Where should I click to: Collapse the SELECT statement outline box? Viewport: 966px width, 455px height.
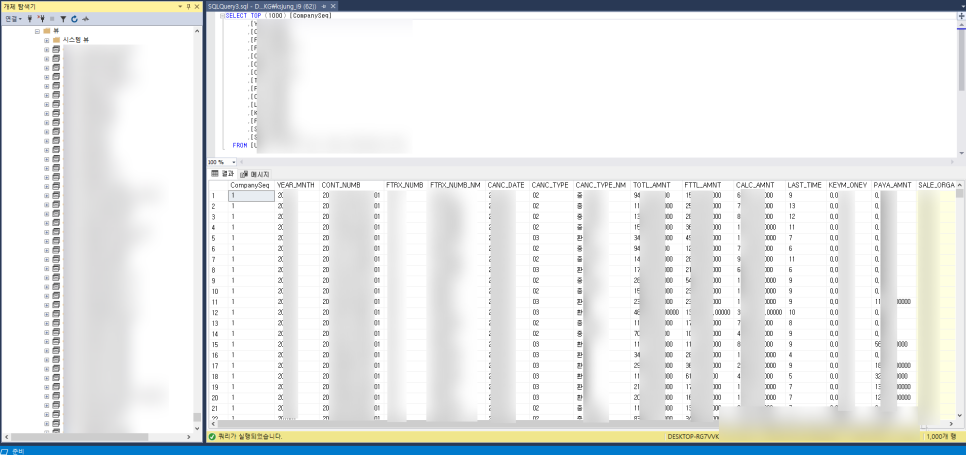(222, 15)
